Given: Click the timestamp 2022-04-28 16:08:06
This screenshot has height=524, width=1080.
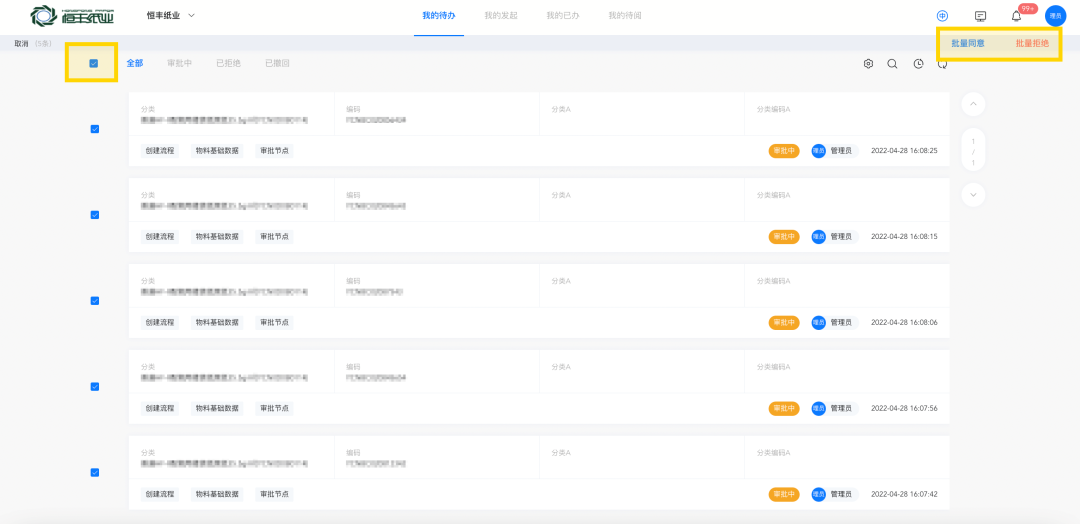Looking at the screenshot, I should tap(904, 322).
